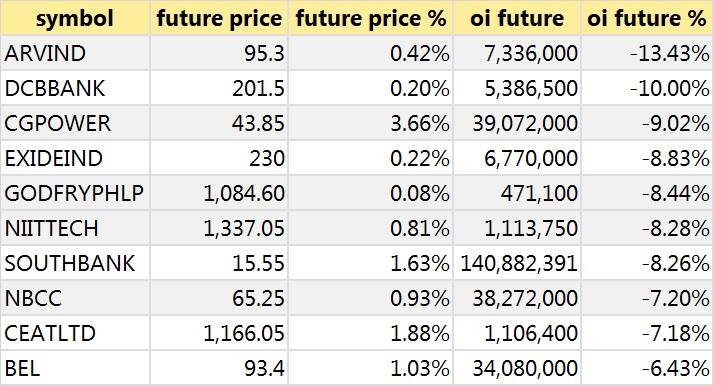Click the 1,337.05 future price cell
This screenshot has width=714, height=386.
tap(219, 229)
